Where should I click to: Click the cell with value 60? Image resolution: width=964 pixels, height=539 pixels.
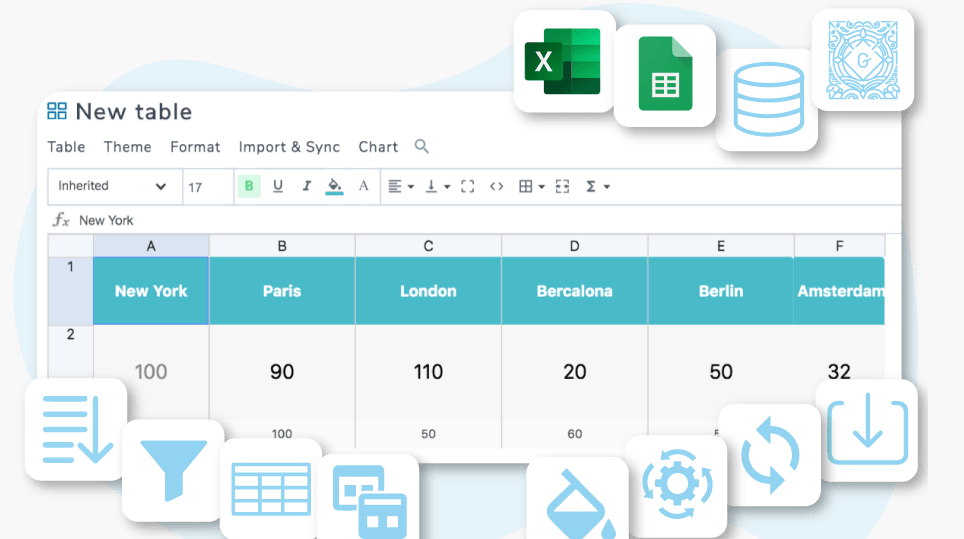click(x=575, y=434)
